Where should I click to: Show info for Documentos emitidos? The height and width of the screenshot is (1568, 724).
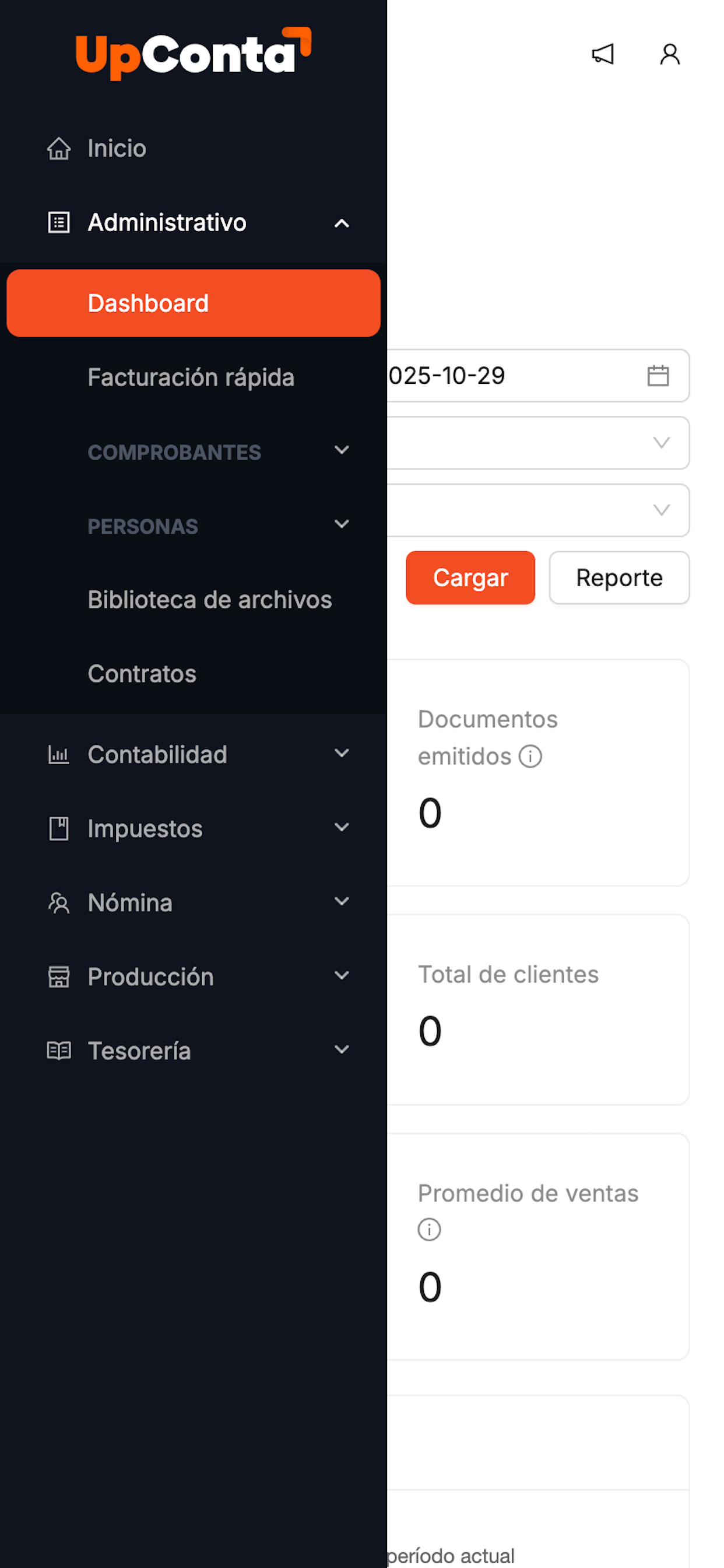point(530,757)
